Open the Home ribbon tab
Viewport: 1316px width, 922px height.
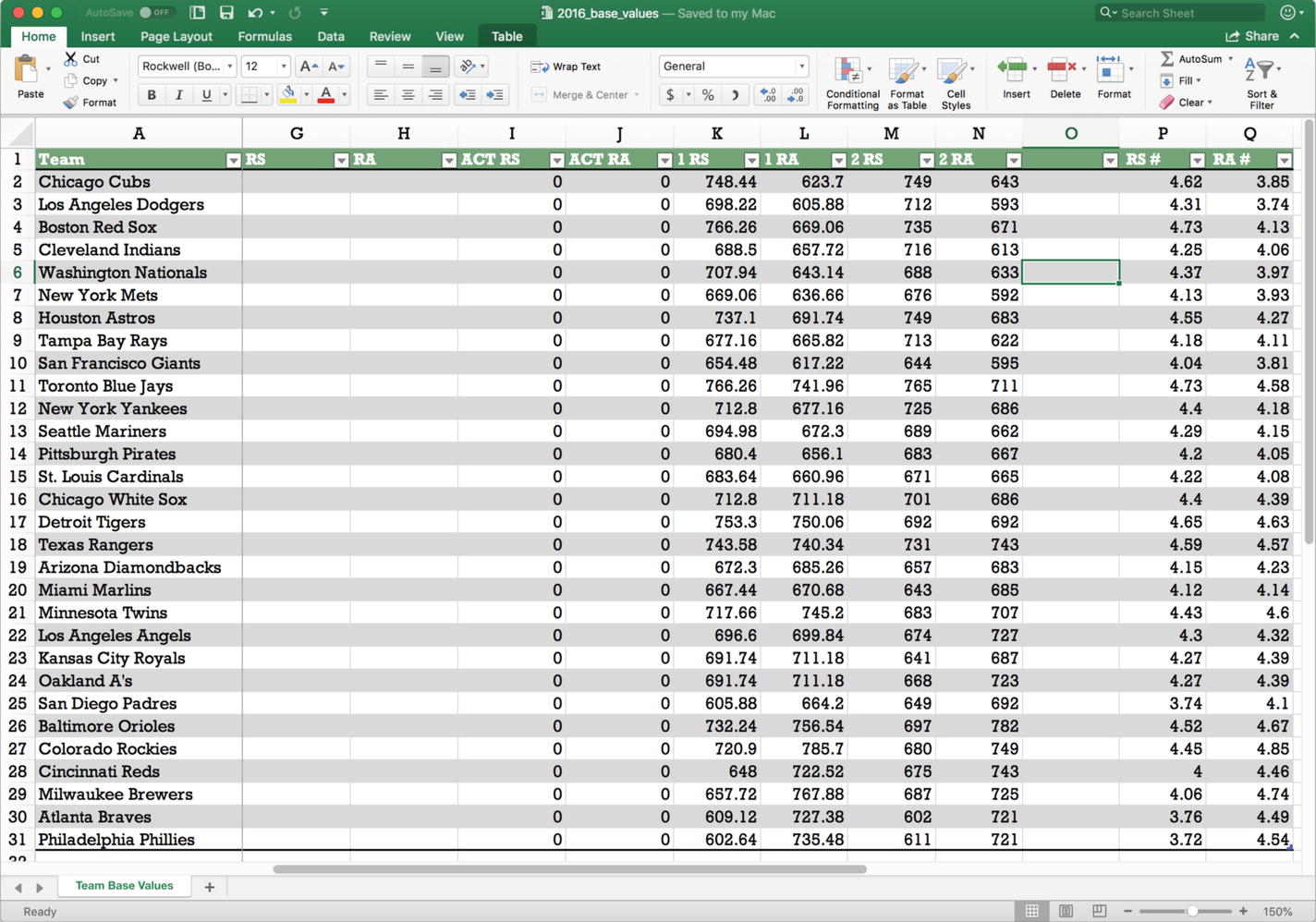tap(39, 36)
